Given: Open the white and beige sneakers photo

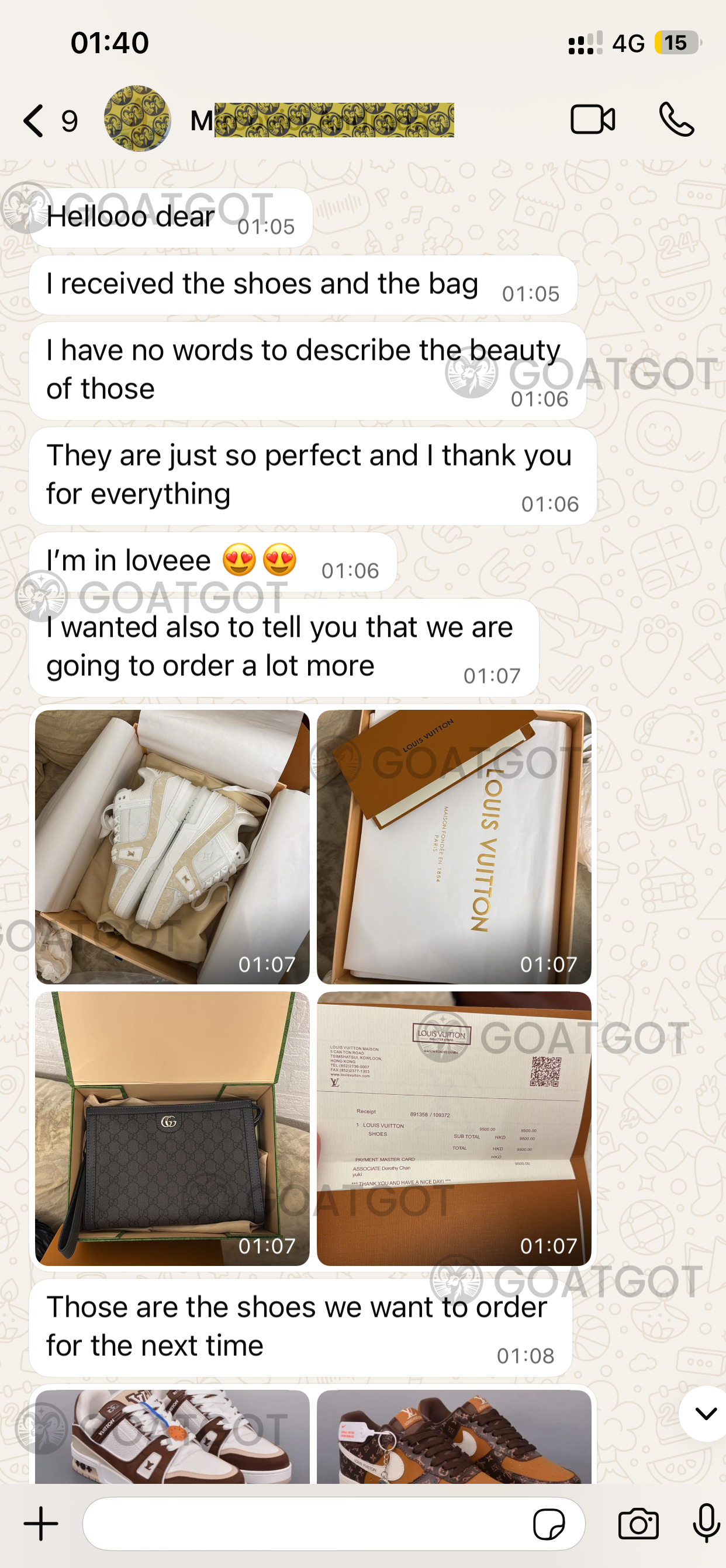Looking at the screenshot, I should 172,847.
